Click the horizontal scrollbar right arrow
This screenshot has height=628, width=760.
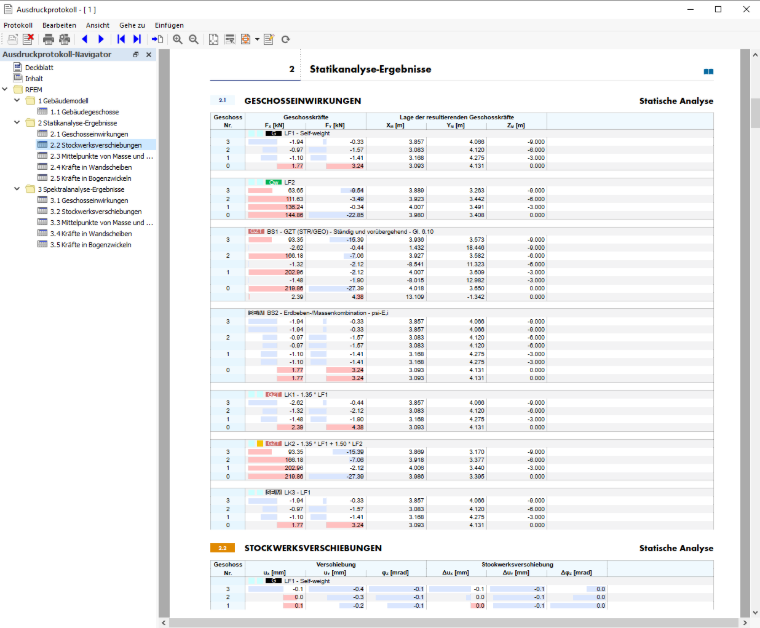click(x=745, y=623)
